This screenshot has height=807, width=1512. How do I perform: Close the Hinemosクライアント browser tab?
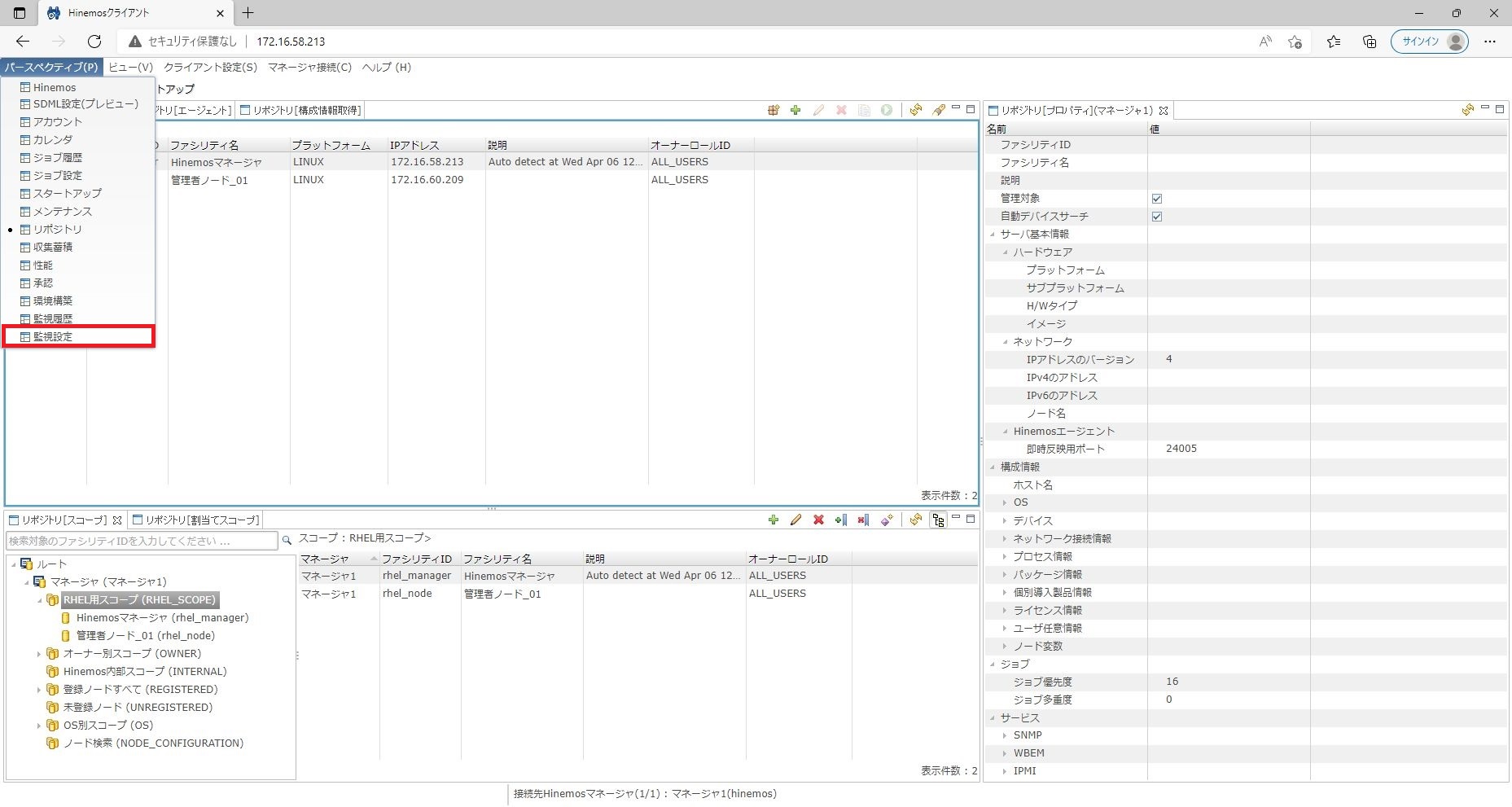pyautogui.click(x=220, y=13)
